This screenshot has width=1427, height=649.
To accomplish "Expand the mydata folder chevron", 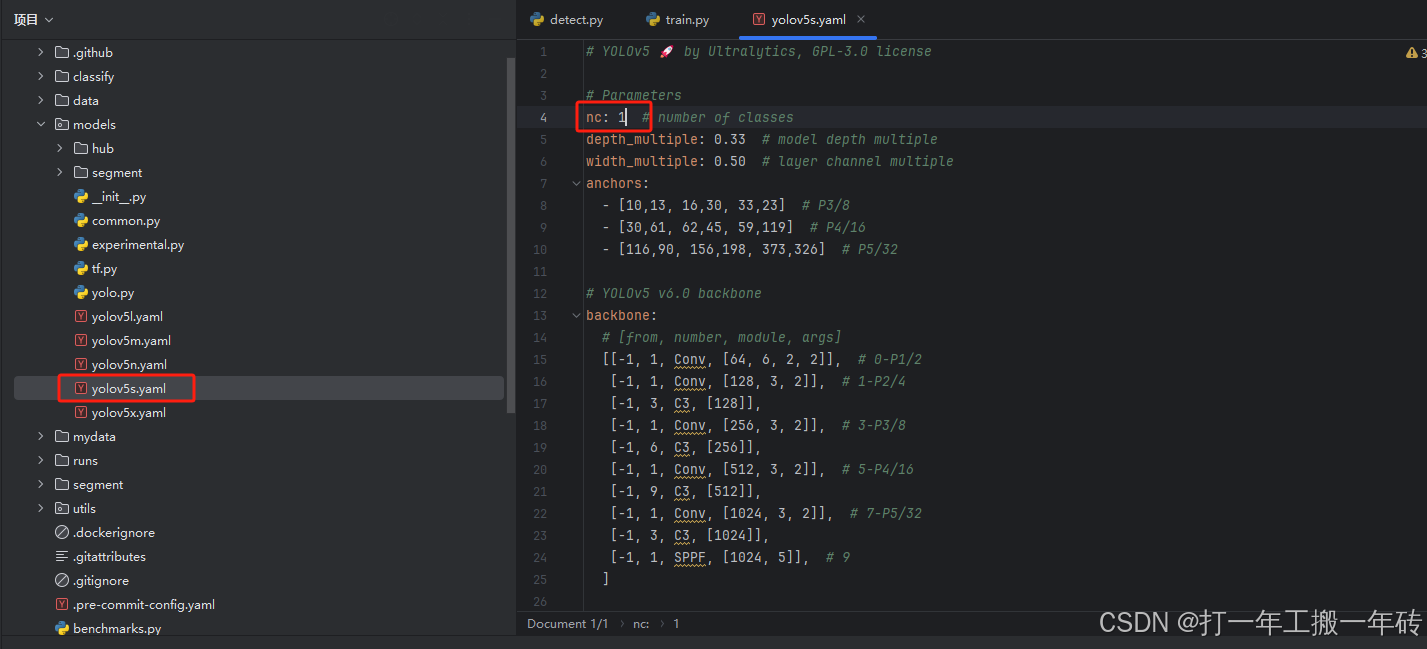I will [41, 436].
